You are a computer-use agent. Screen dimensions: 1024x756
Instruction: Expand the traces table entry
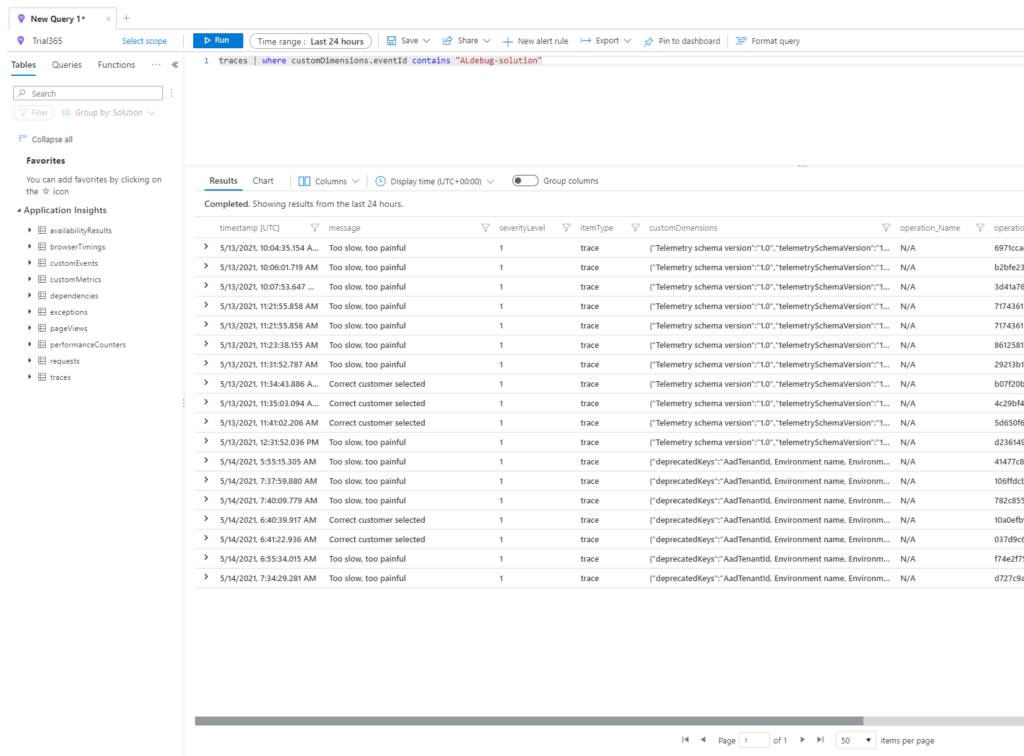coord(27,377)
